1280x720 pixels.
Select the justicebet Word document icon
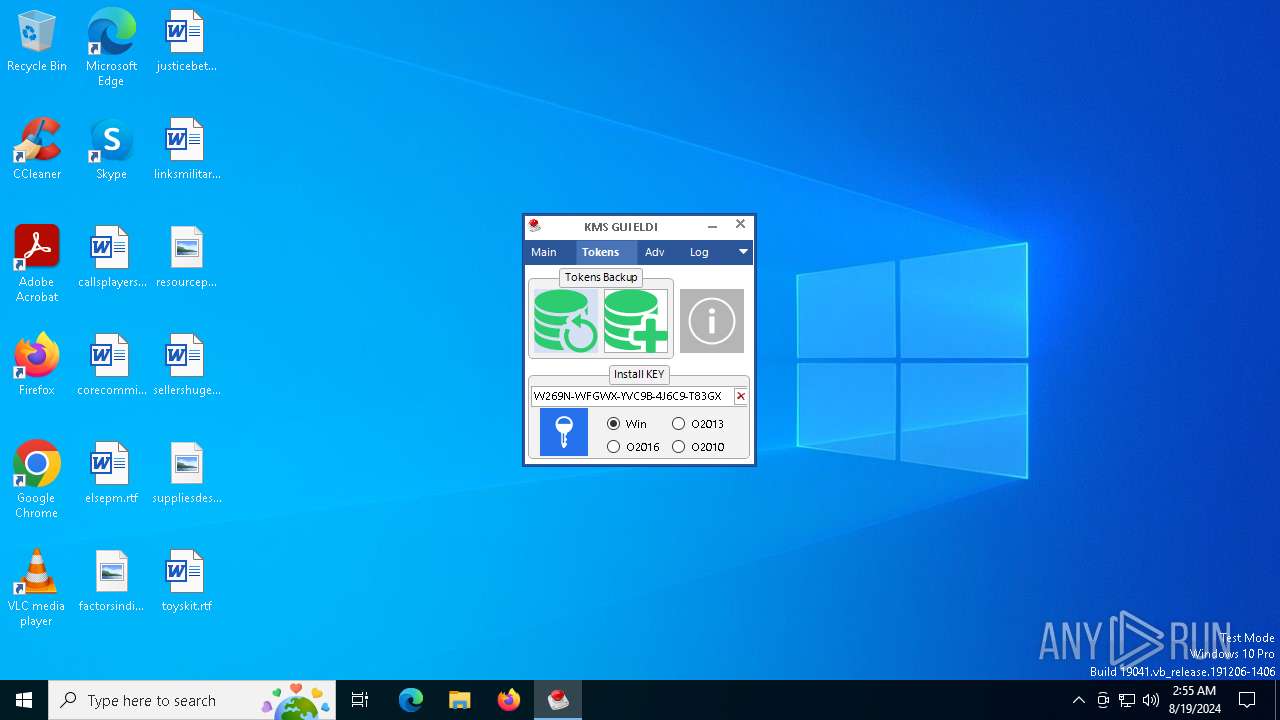click(186, 42)
